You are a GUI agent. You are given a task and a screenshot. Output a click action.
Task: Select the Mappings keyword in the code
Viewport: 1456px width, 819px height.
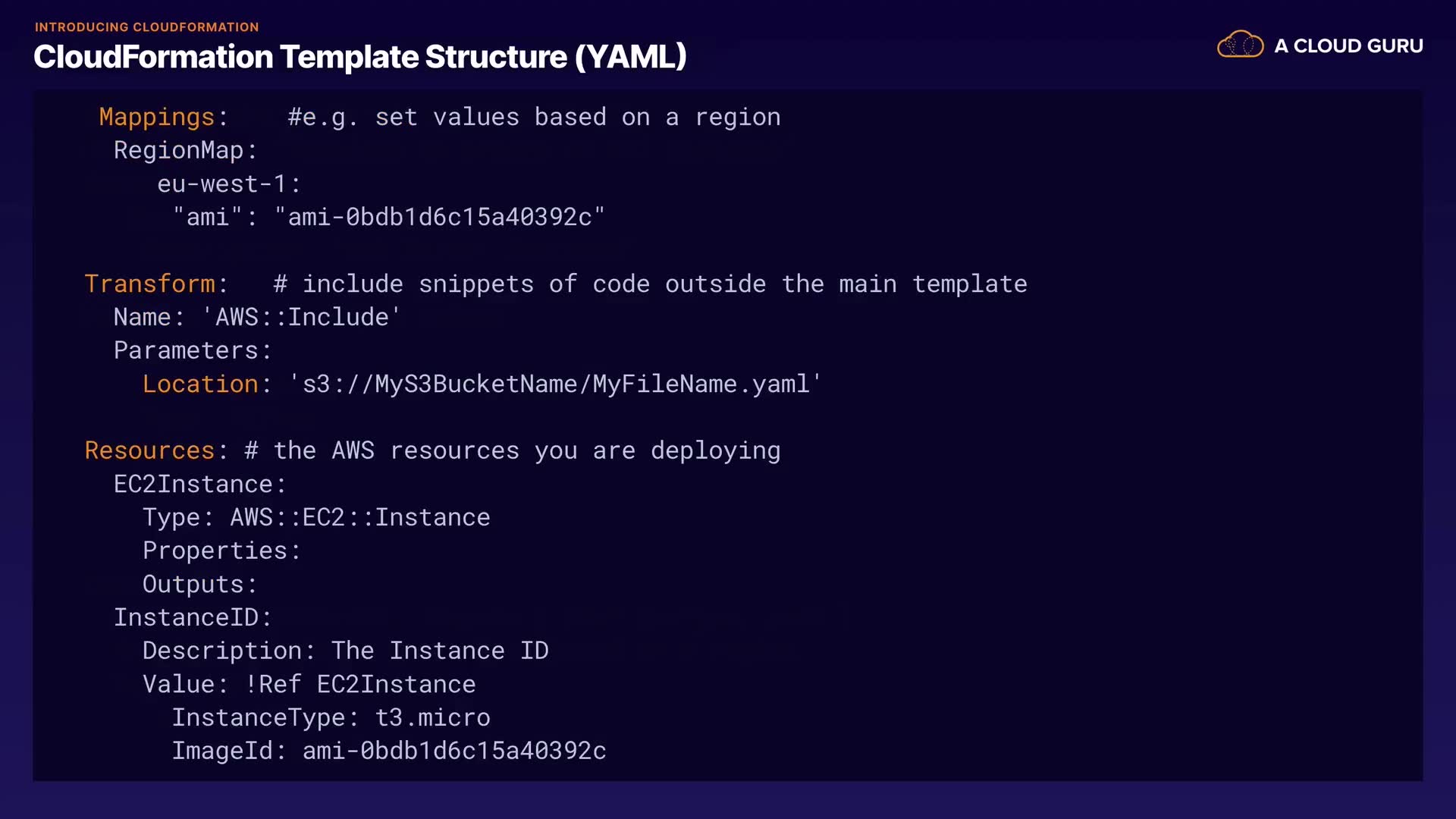click(157, 118)
